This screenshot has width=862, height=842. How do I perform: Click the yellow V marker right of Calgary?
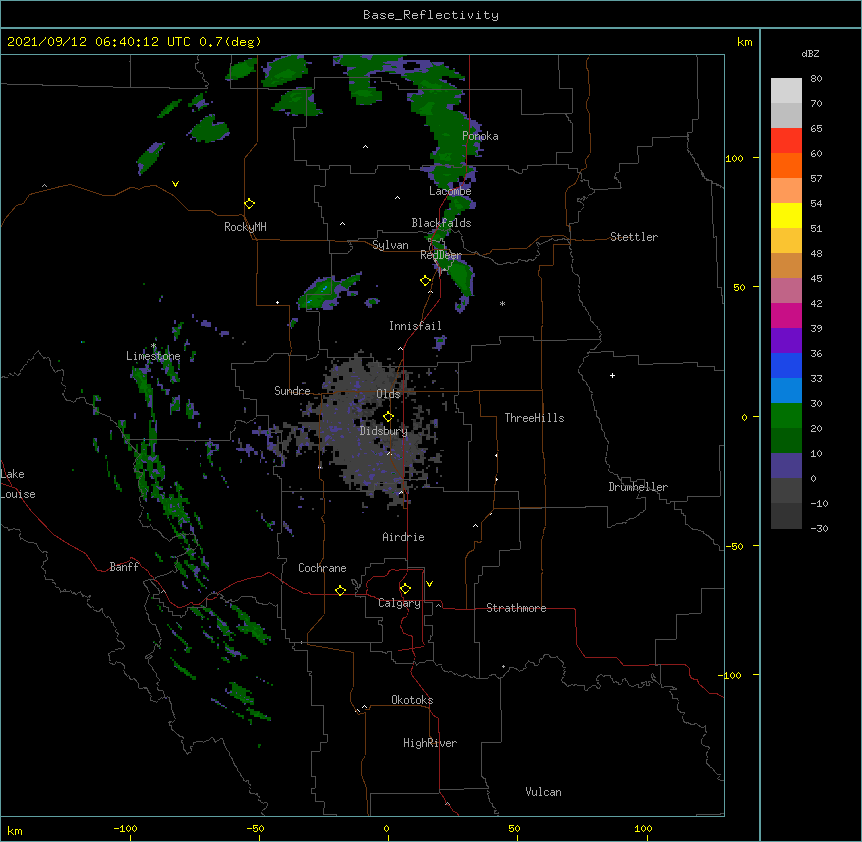(429, 584)
